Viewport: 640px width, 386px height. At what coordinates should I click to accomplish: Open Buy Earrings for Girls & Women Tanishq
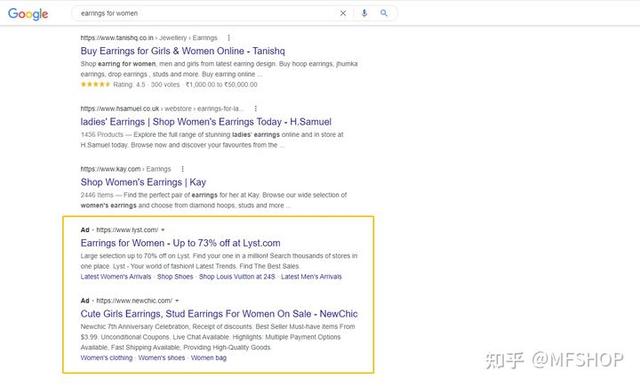[183, 51]
